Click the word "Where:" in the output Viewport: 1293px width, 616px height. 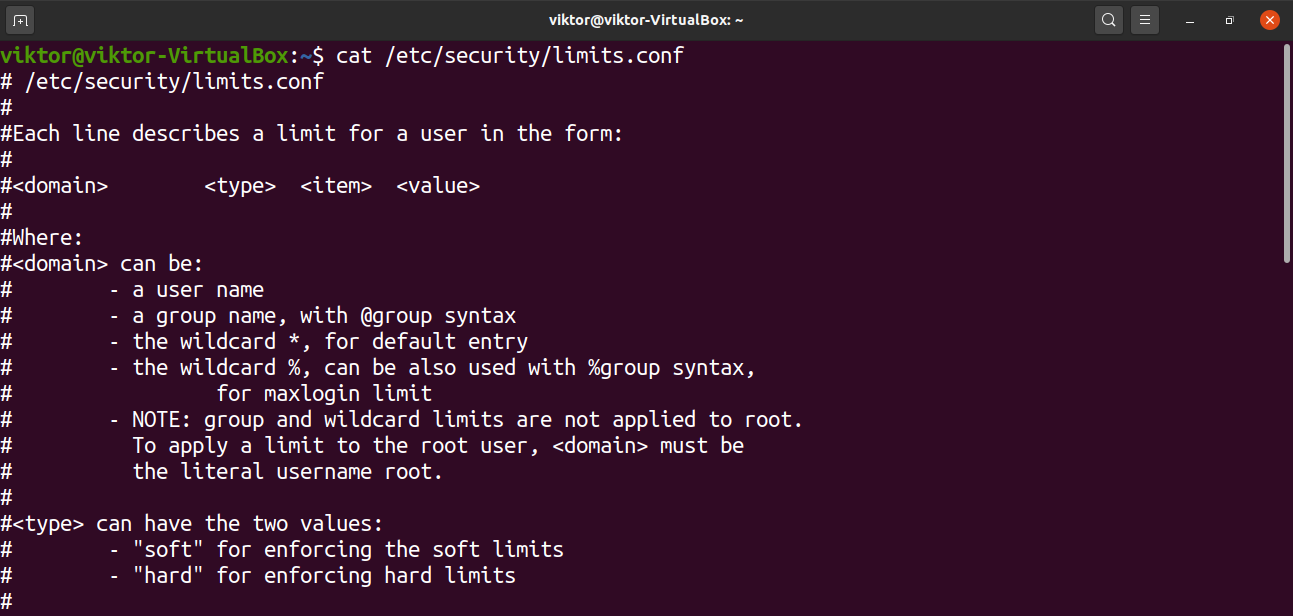(x=47, y=238)
